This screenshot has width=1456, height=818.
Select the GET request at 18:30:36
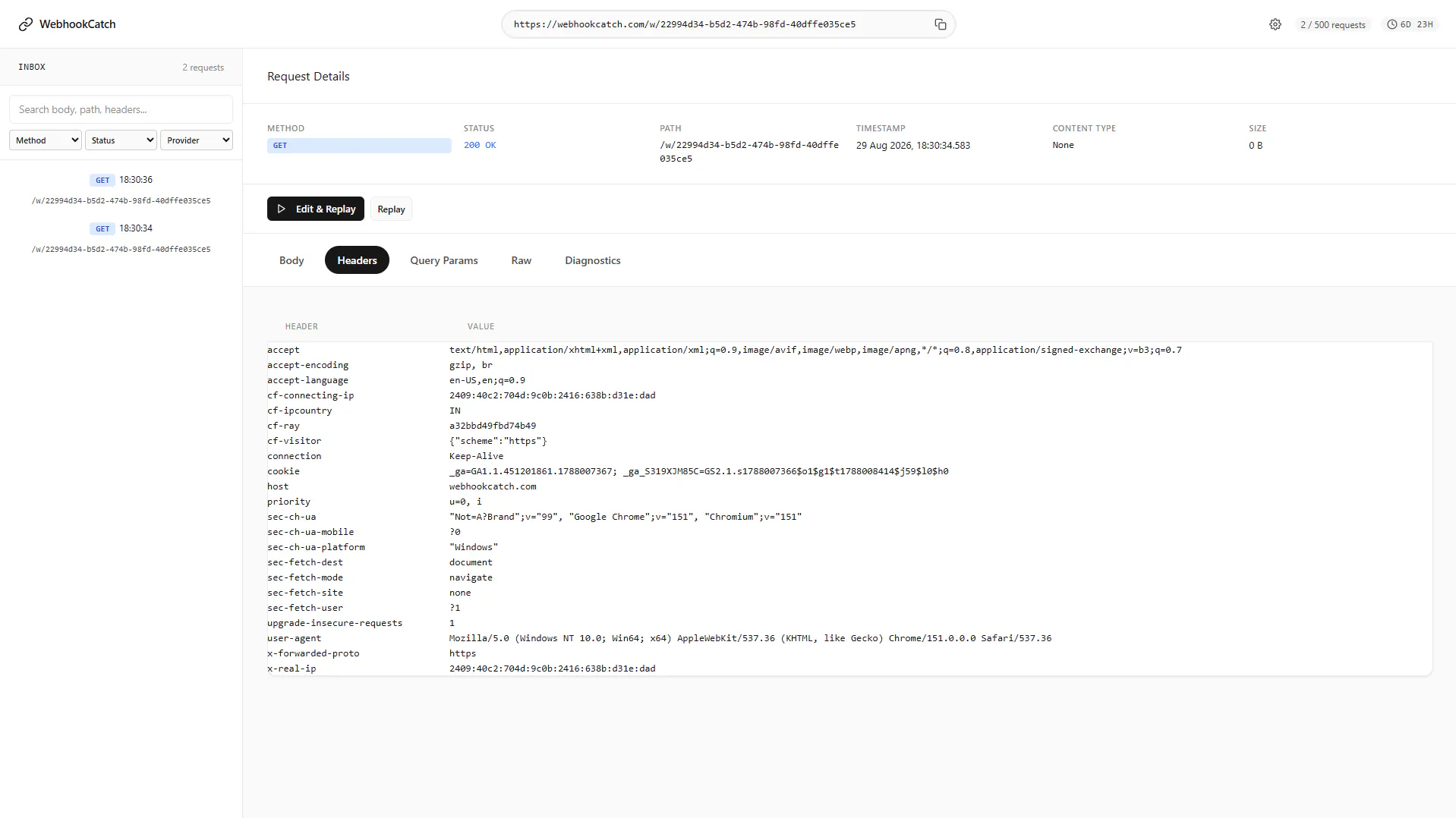click(x=121, y=190)
